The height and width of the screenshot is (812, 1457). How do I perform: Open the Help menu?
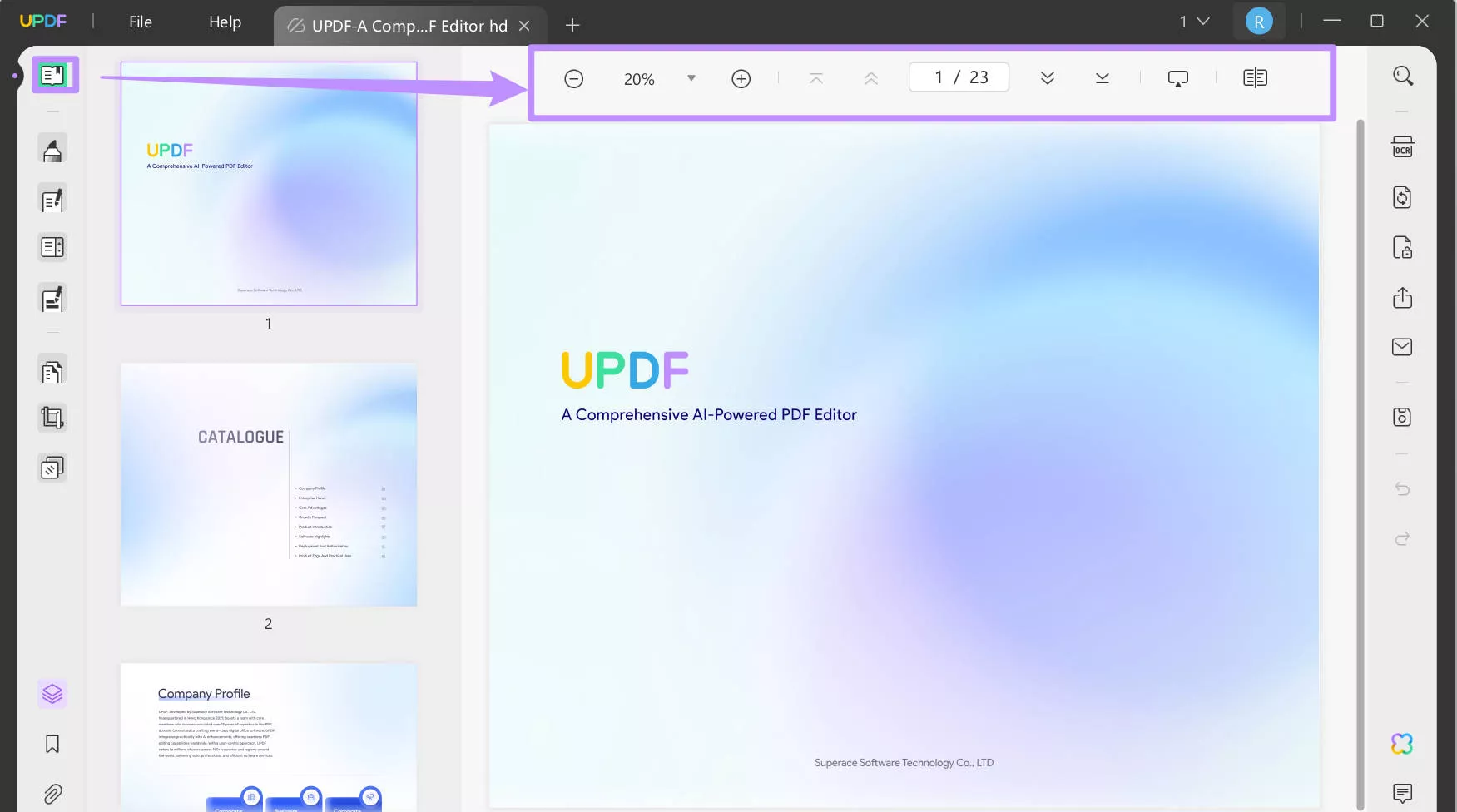(225, 22)
